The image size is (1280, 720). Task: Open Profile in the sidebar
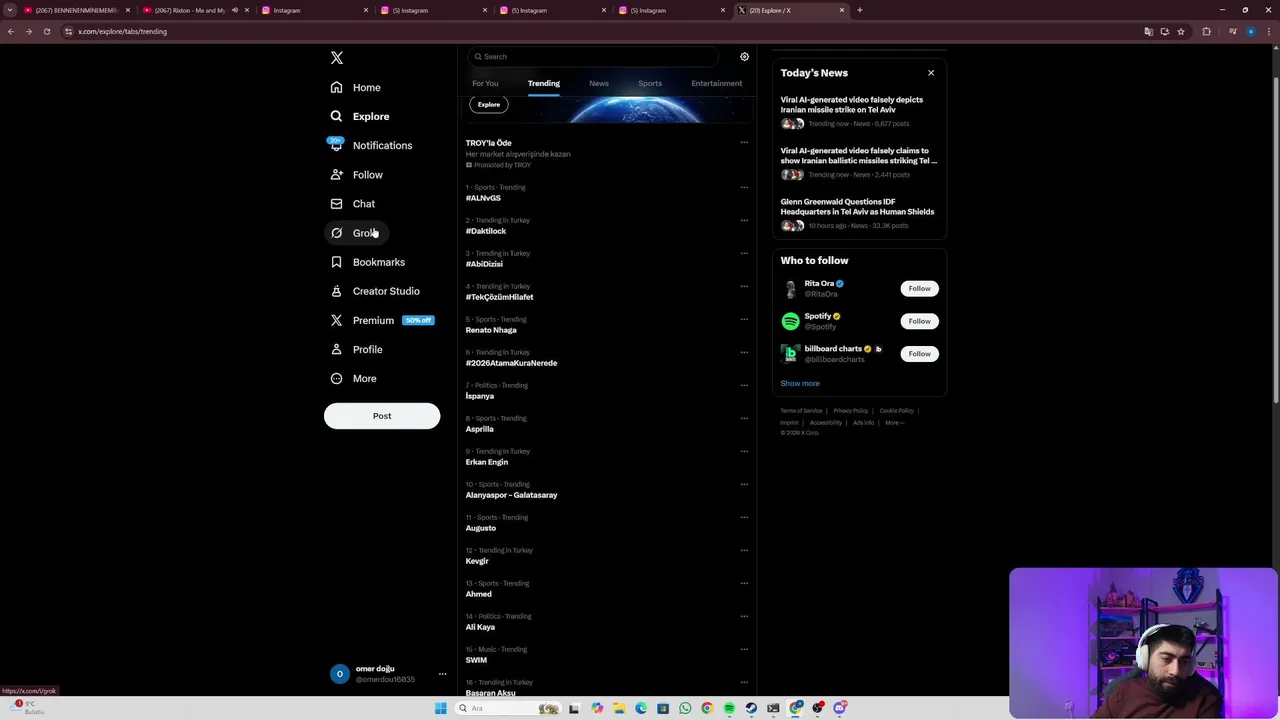pos(358,349)
